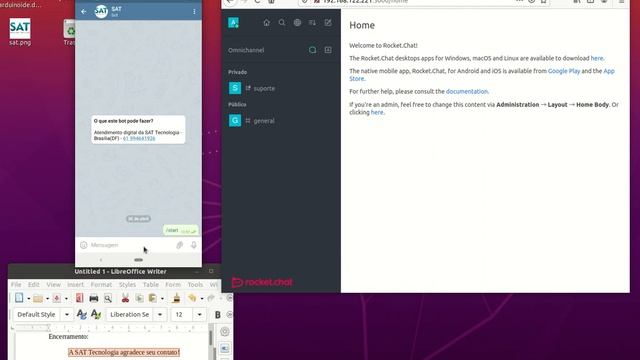The width and height of the screenshot is (640, 360).
Task: Click the microphone voice message icon
Action: (x=194, y=245)
